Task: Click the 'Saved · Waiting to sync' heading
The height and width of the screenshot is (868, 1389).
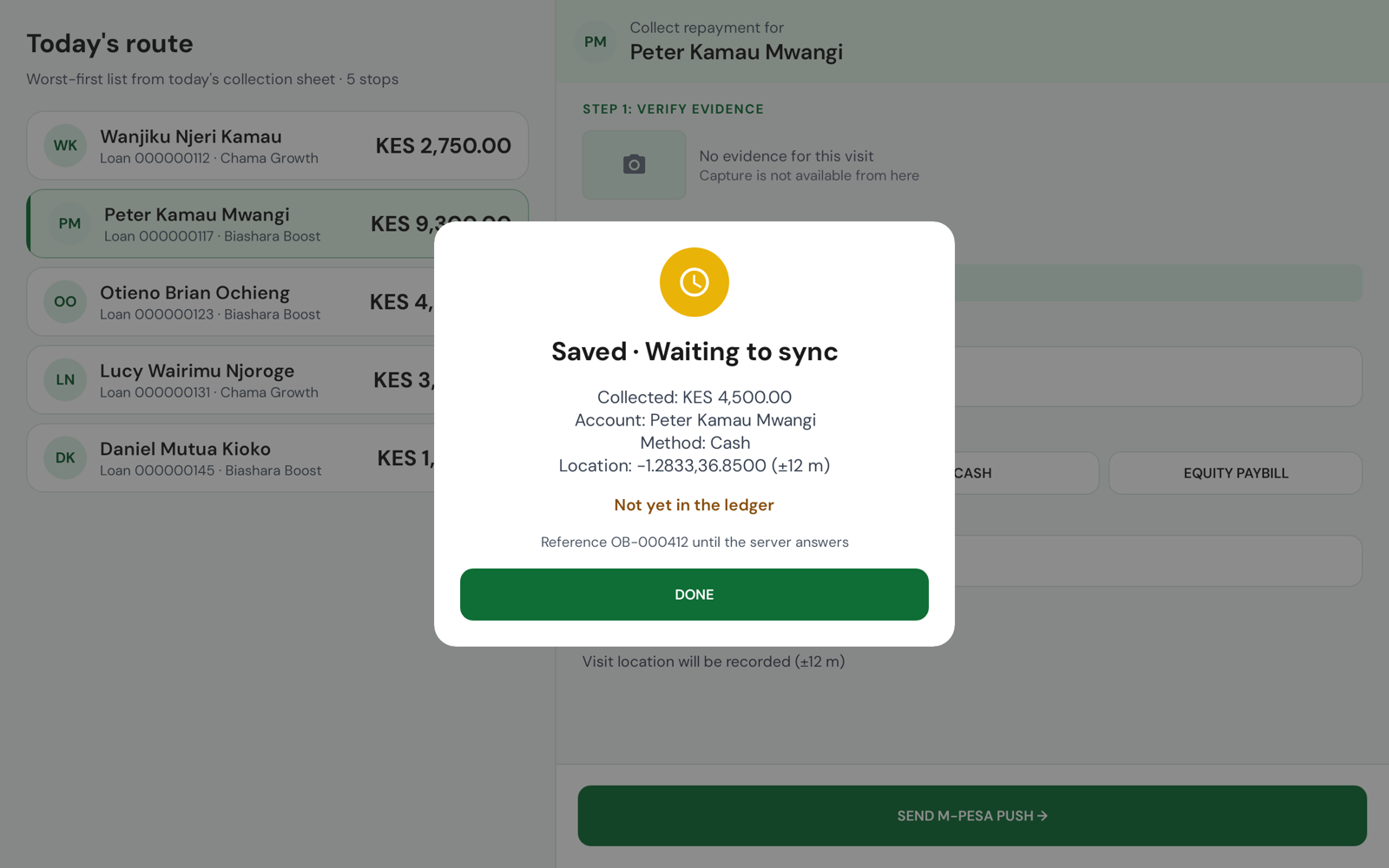Action: click(x=694, y=352)
